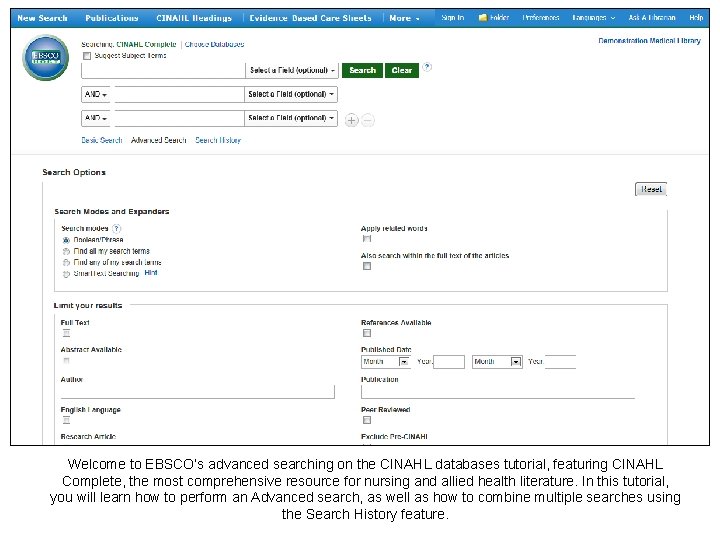Click the Author input field
The width and height of the screenshot is (720, 540).
pos(197,392)
